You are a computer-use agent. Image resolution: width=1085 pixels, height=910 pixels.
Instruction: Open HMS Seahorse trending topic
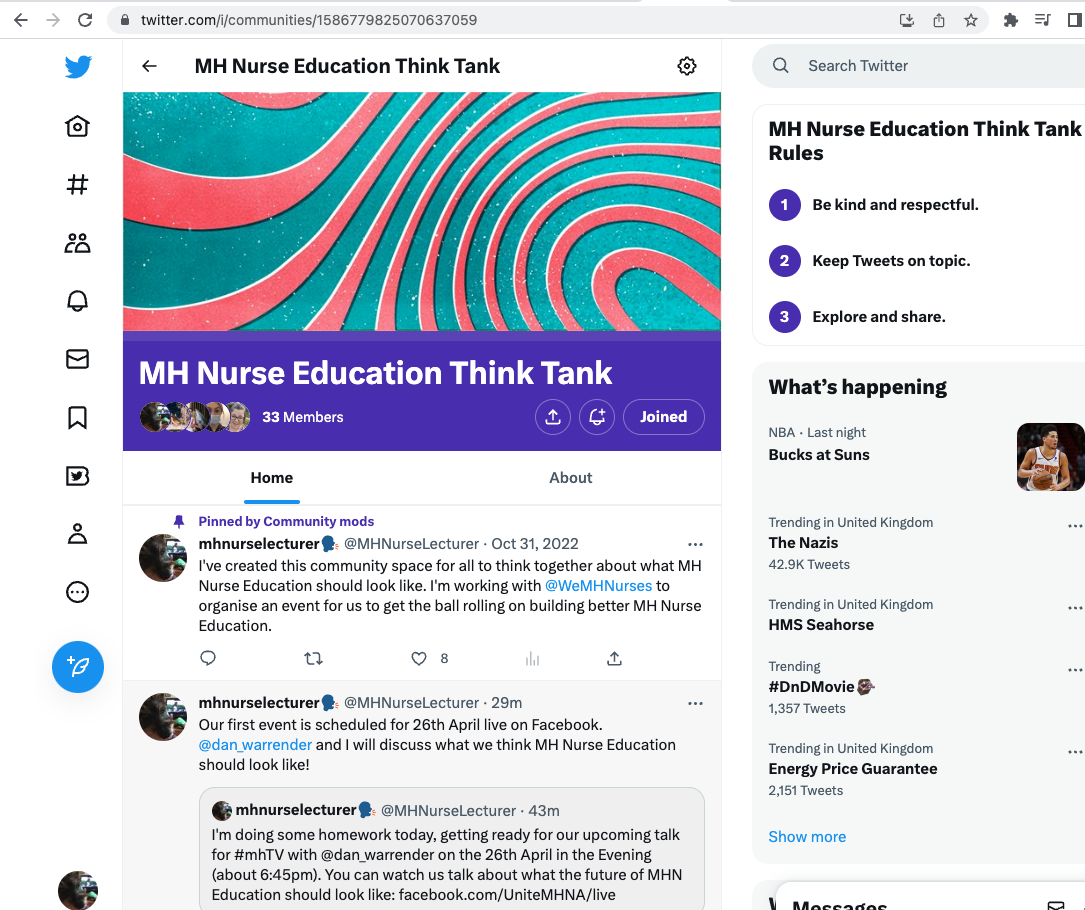(x=821, y=625)
